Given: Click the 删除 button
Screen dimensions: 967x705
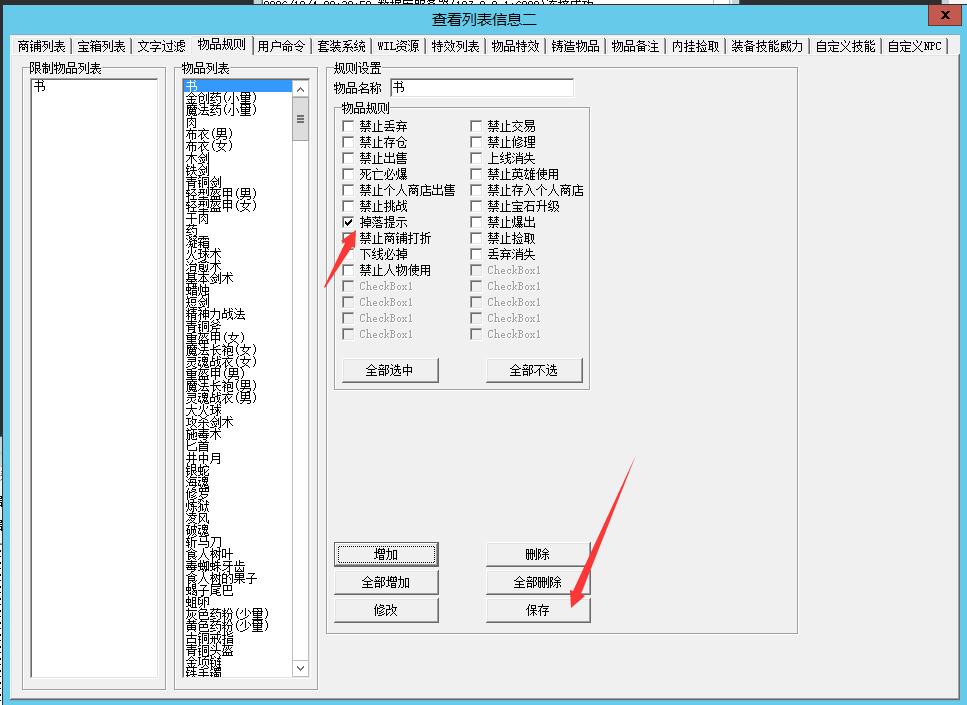Looking at the screenshot, I should point(538,554).
